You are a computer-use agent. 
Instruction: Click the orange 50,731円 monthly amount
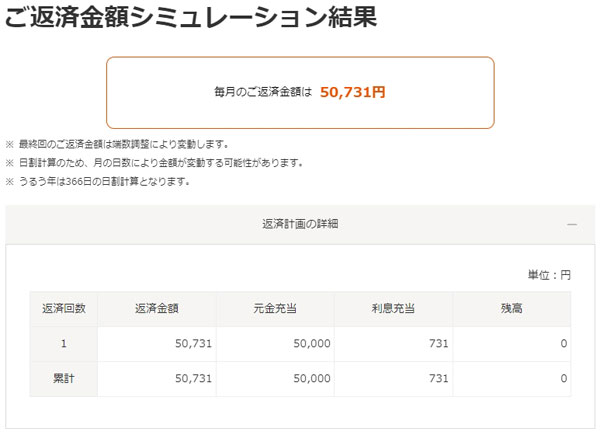[x=353, y=92]
